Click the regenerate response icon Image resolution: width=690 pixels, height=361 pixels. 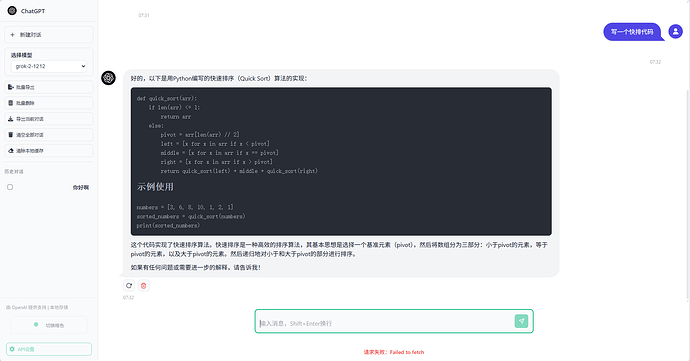click(x=129, y=286)
